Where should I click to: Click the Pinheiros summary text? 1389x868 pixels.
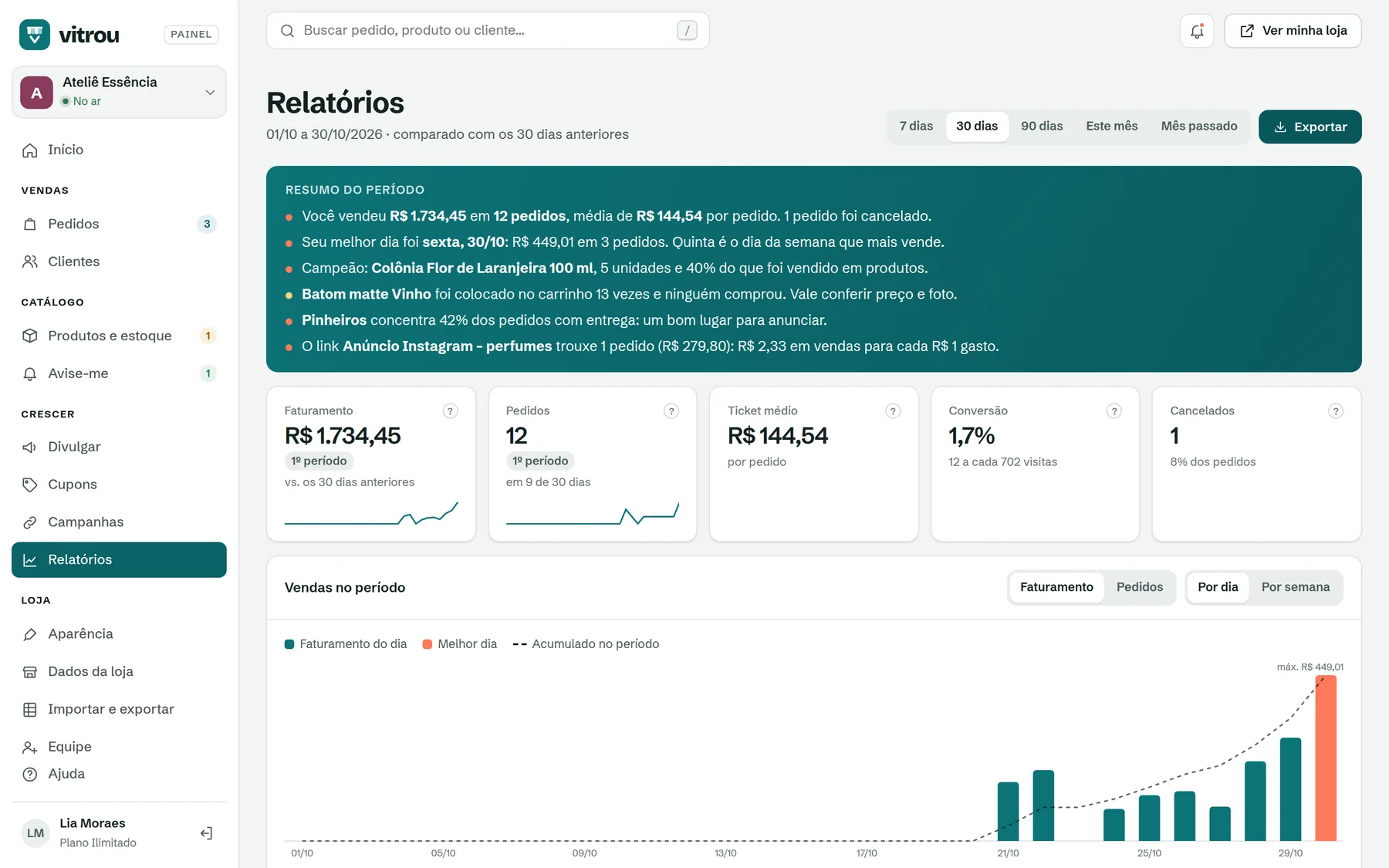coord(334,320)
